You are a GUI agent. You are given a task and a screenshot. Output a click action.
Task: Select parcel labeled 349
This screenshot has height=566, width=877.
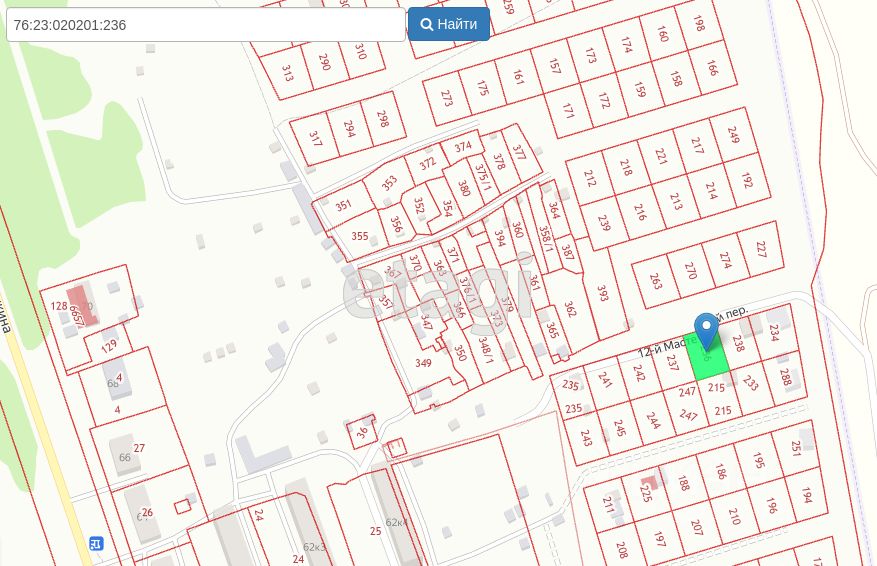(423, 363)
